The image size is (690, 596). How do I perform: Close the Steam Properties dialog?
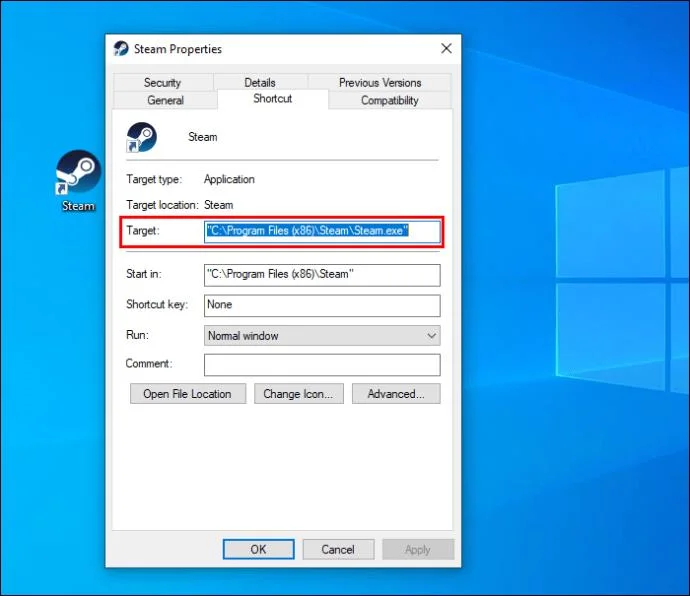tap(446, 48)
